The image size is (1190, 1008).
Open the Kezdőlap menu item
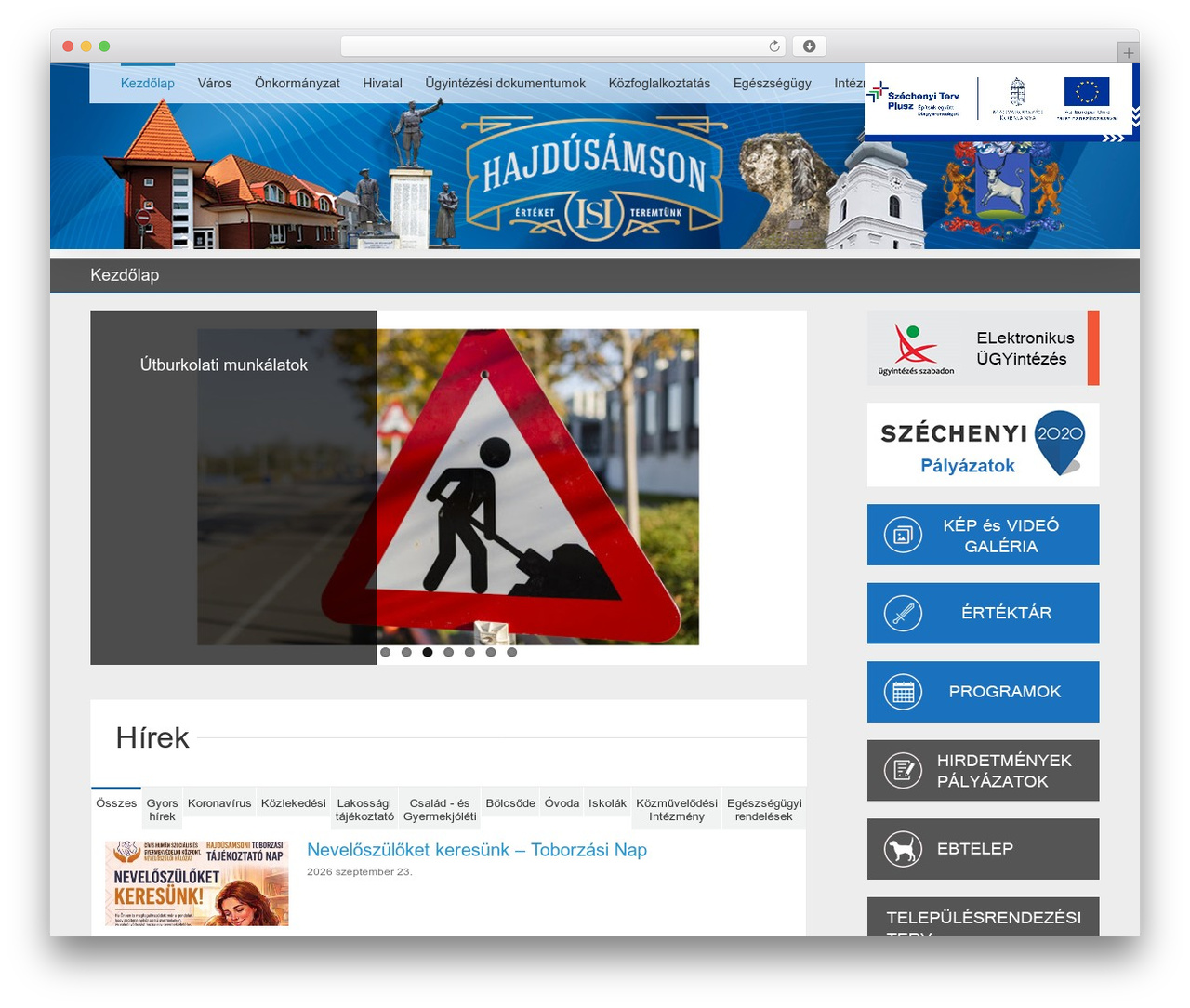tap(148, 84)
